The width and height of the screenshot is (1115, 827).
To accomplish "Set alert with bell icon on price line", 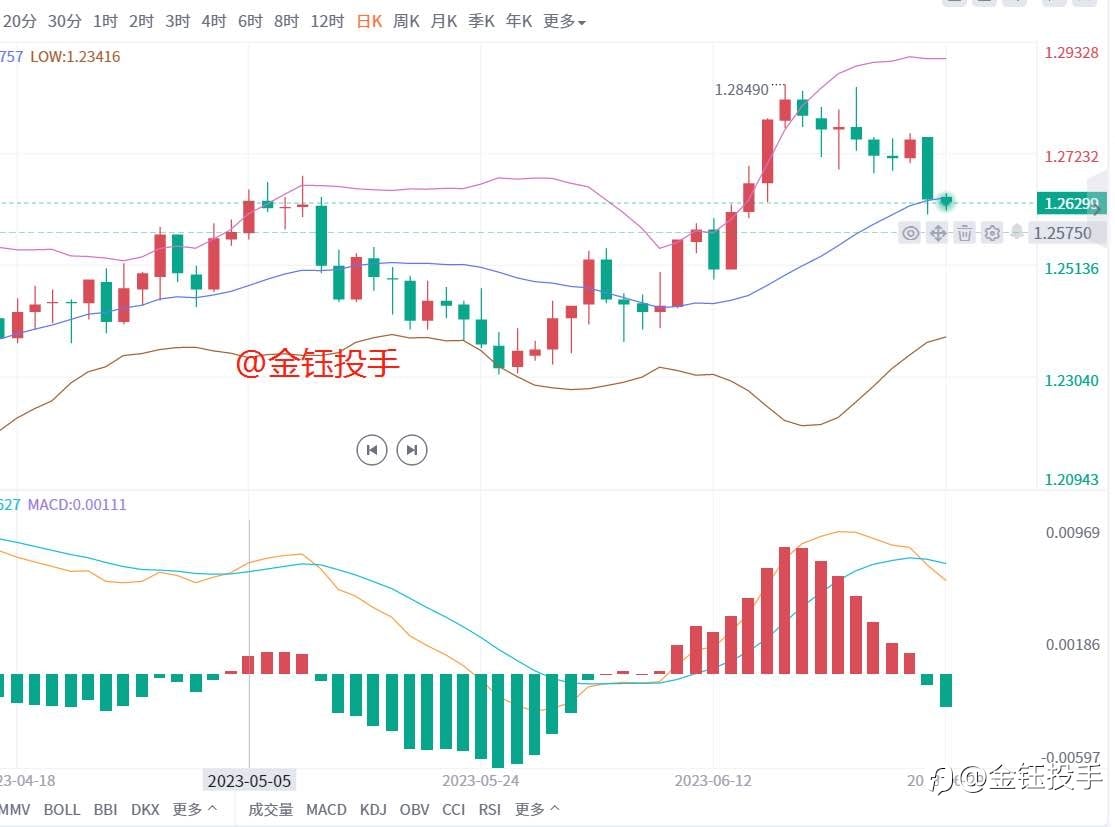I will tap(1017, 232).
